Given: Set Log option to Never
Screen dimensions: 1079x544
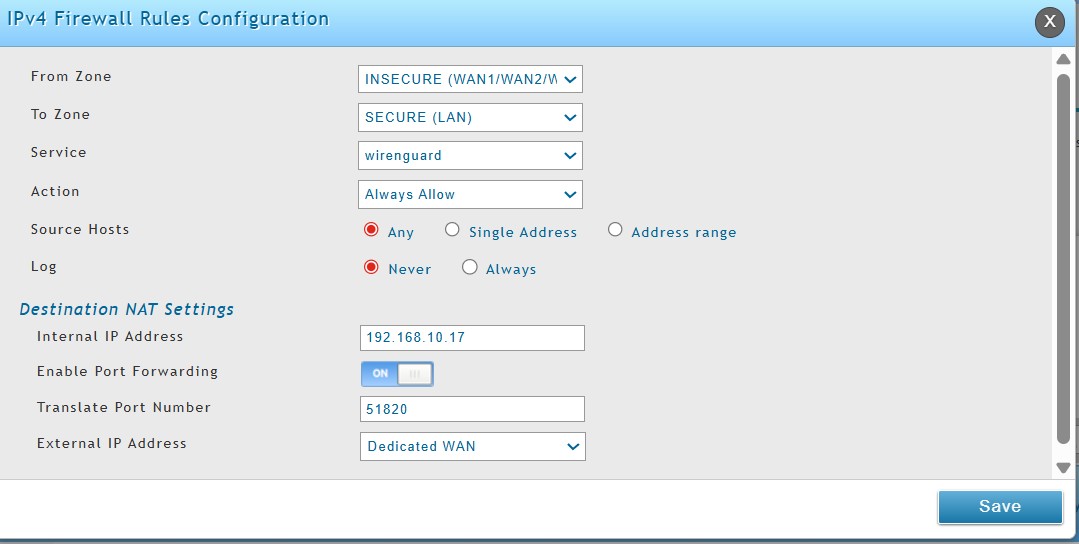Looking at the screenshot, I should (371, 267).
